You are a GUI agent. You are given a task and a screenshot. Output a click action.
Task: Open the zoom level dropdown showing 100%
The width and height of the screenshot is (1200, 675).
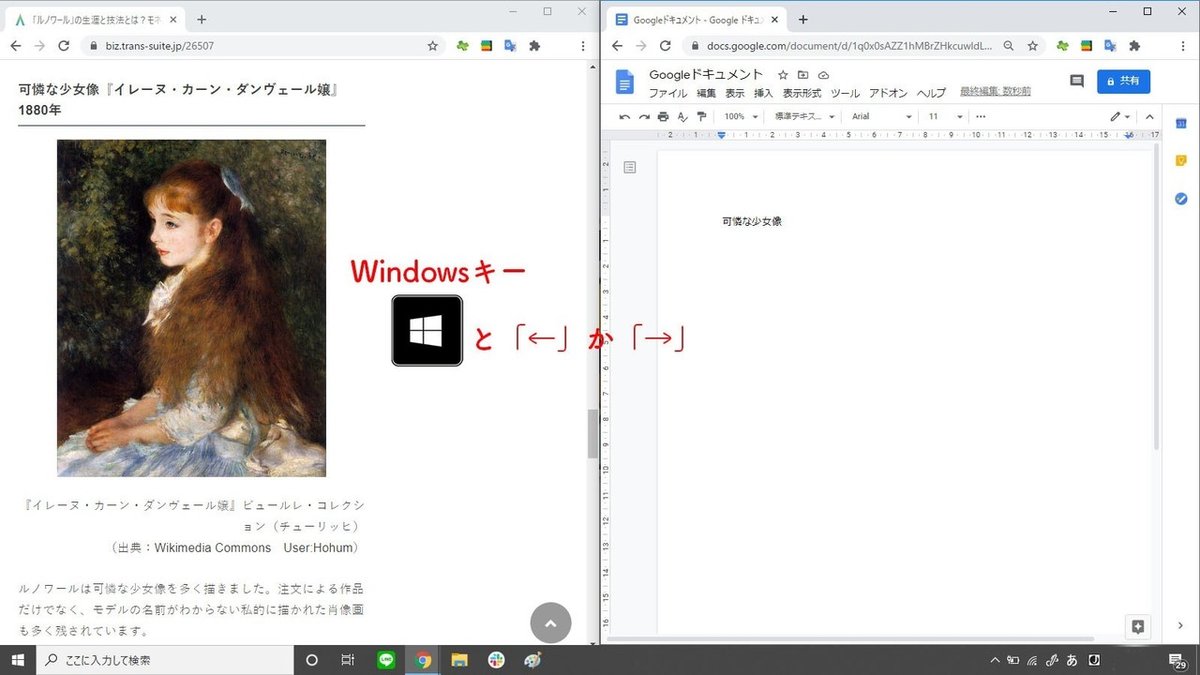(x=738, y=117)
